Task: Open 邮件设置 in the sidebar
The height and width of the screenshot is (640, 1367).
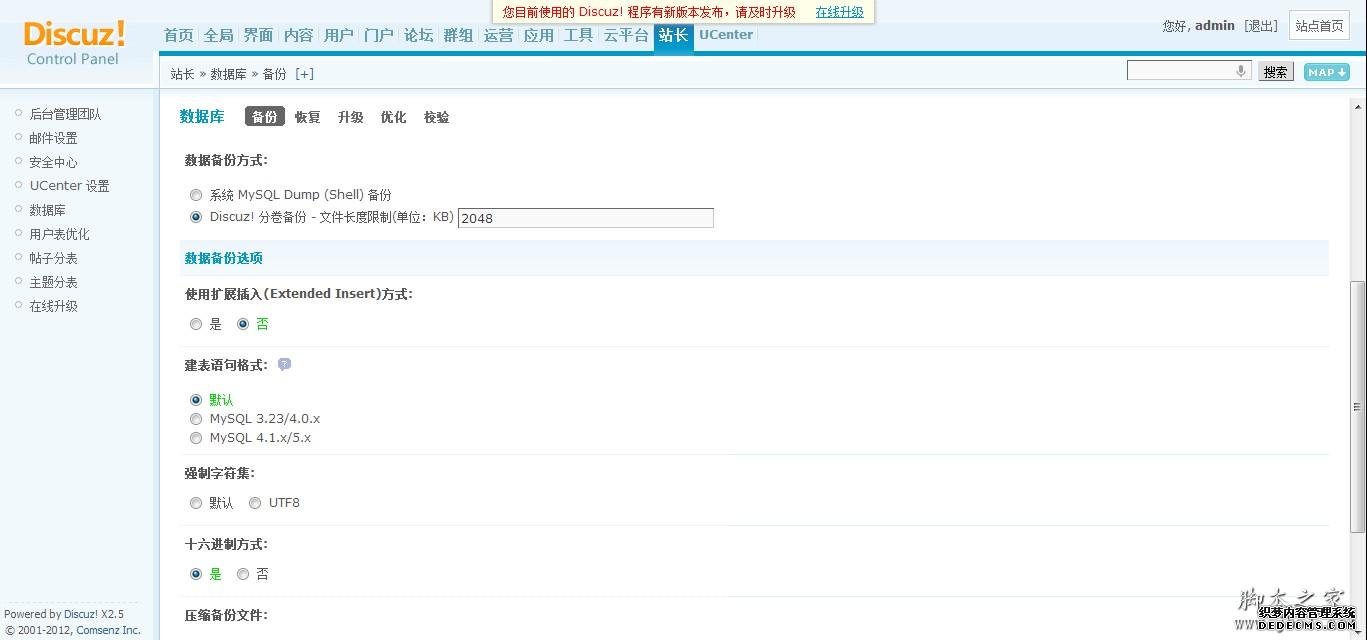Action: coord(53,138)
